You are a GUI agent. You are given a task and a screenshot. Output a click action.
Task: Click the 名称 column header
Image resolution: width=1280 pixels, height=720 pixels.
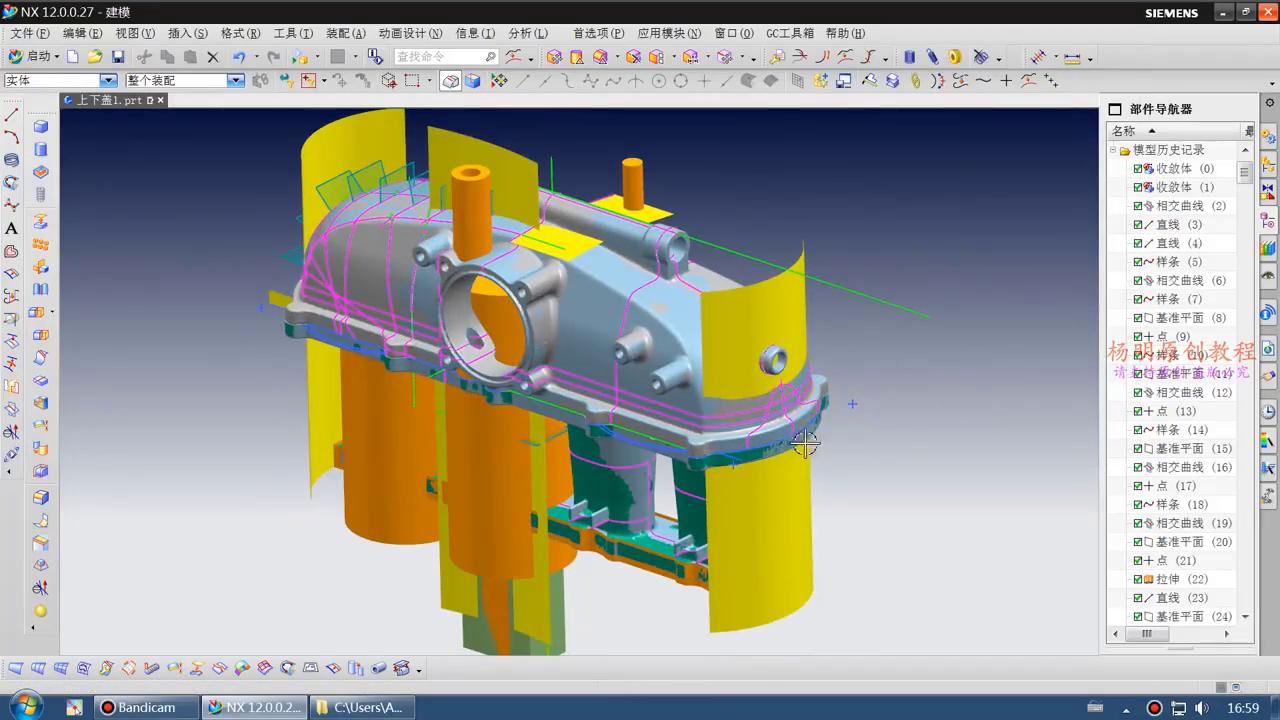tap(1124, 131)
